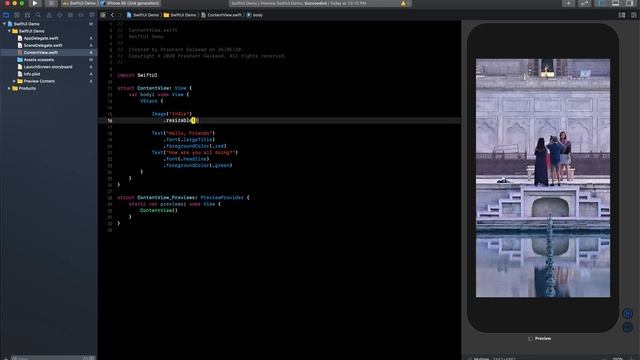
Task: Open the Debug navigator icon
Action: 70,15
